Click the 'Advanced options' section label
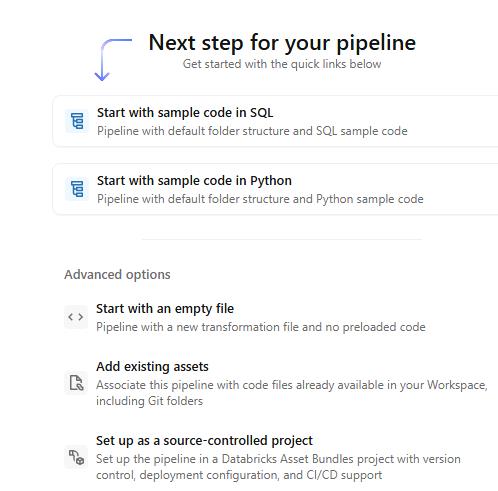Image resolution: width=498 pixels, height=491 pixels. pos(117,275)
